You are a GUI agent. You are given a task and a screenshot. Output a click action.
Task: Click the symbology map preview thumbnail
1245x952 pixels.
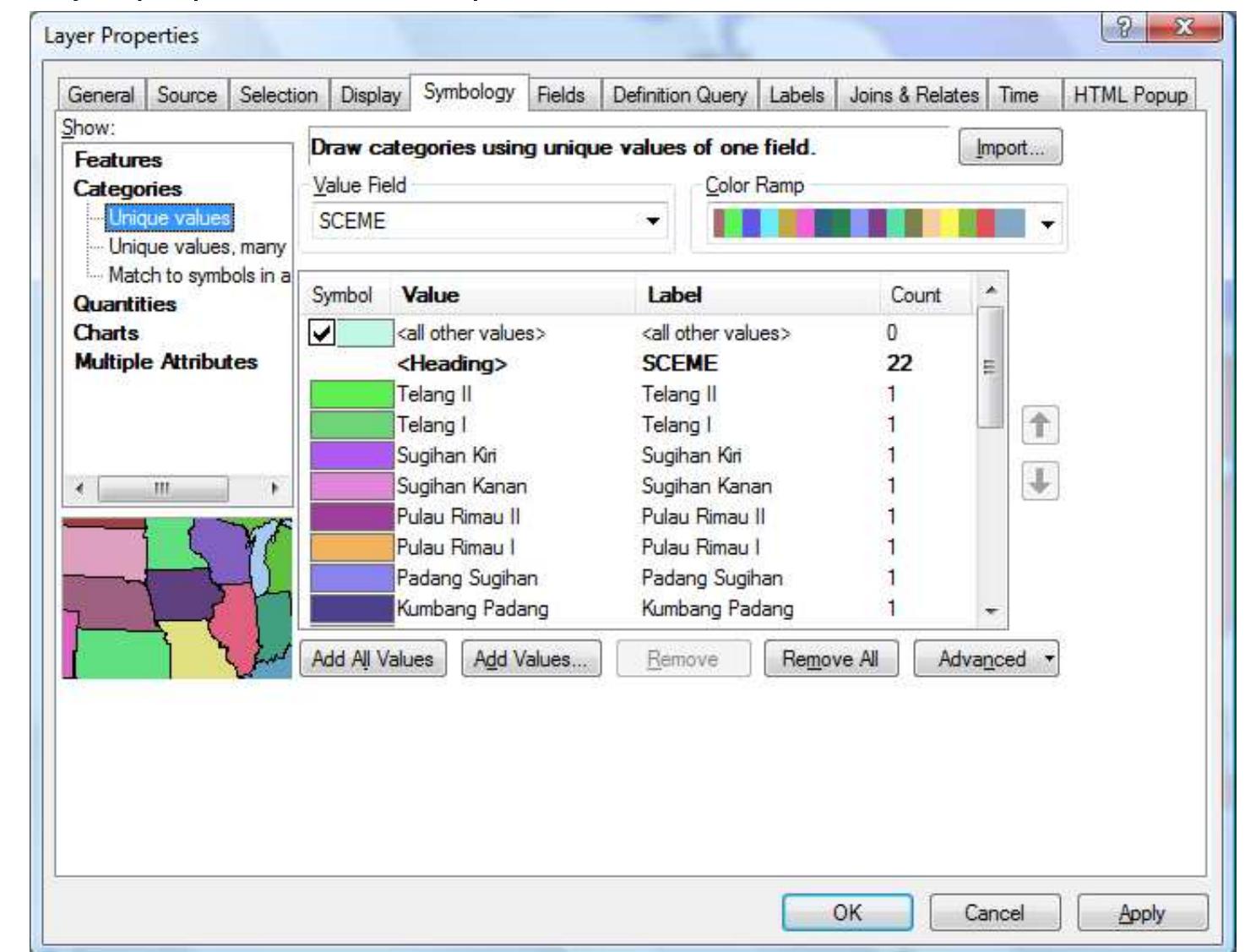pos(177,598)
